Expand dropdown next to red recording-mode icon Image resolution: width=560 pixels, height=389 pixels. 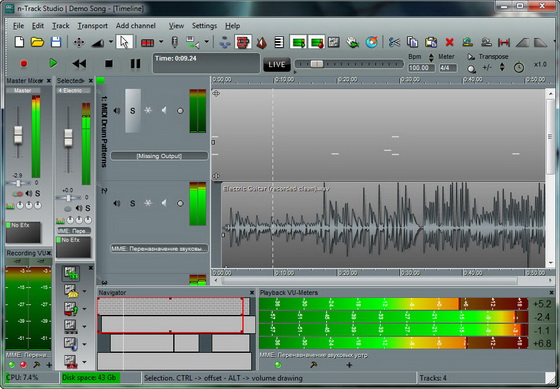[161, 42]
